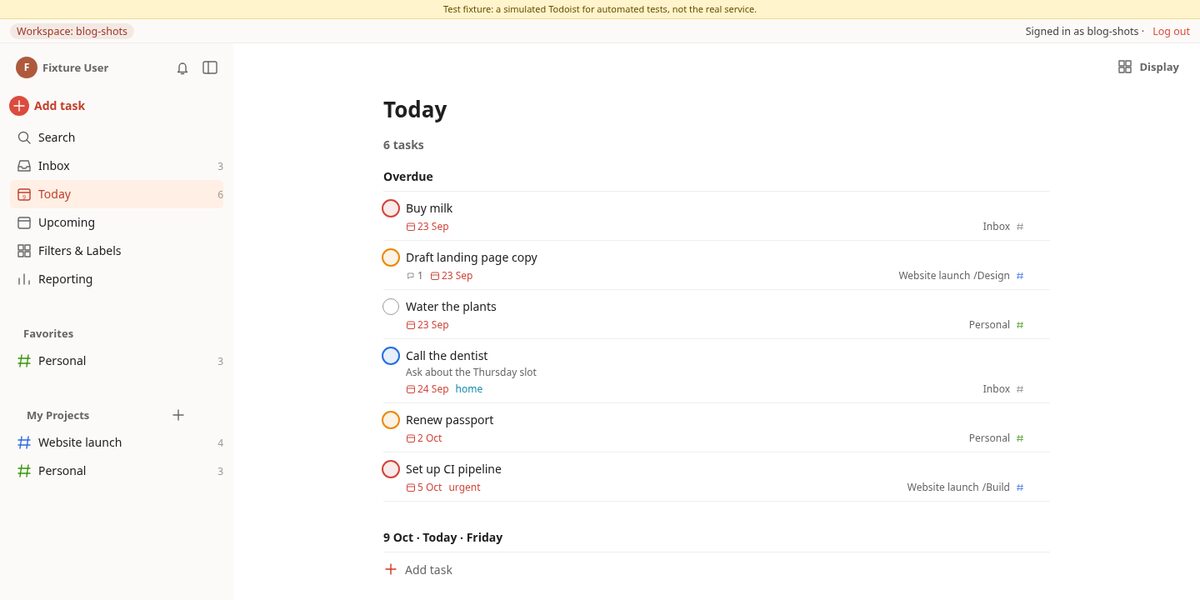Check off Renew passport
1200x600 pixels.
[x=391, y=420]
